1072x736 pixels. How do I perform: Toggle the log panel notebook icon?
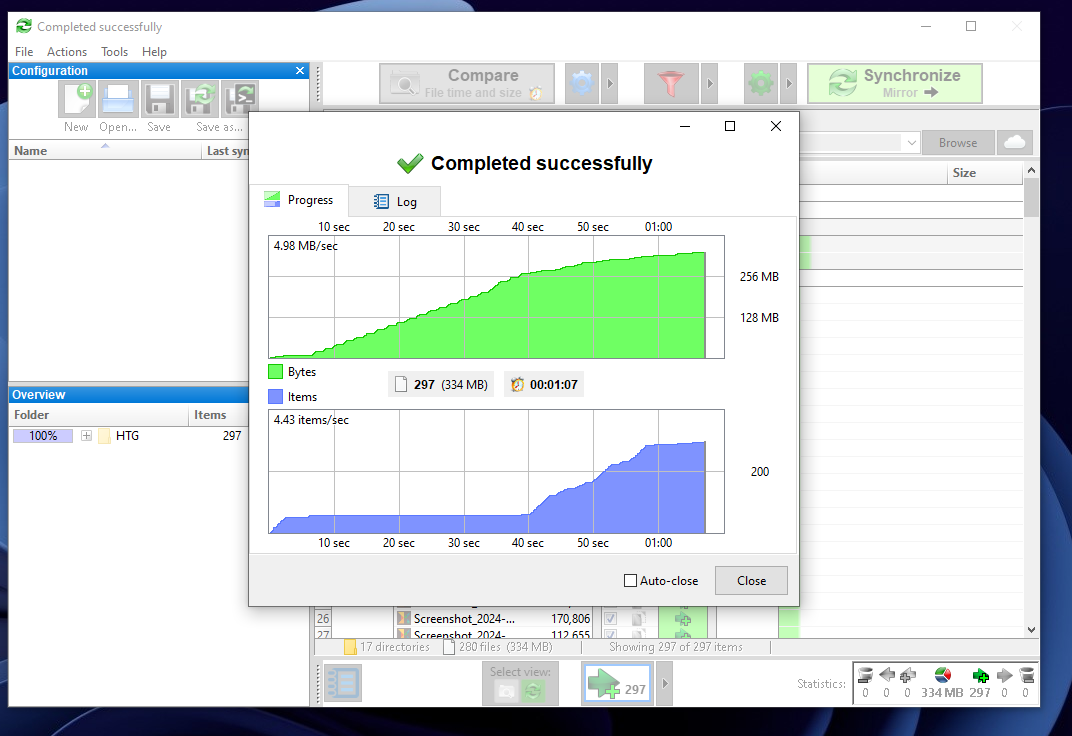[x=343, y=683]
